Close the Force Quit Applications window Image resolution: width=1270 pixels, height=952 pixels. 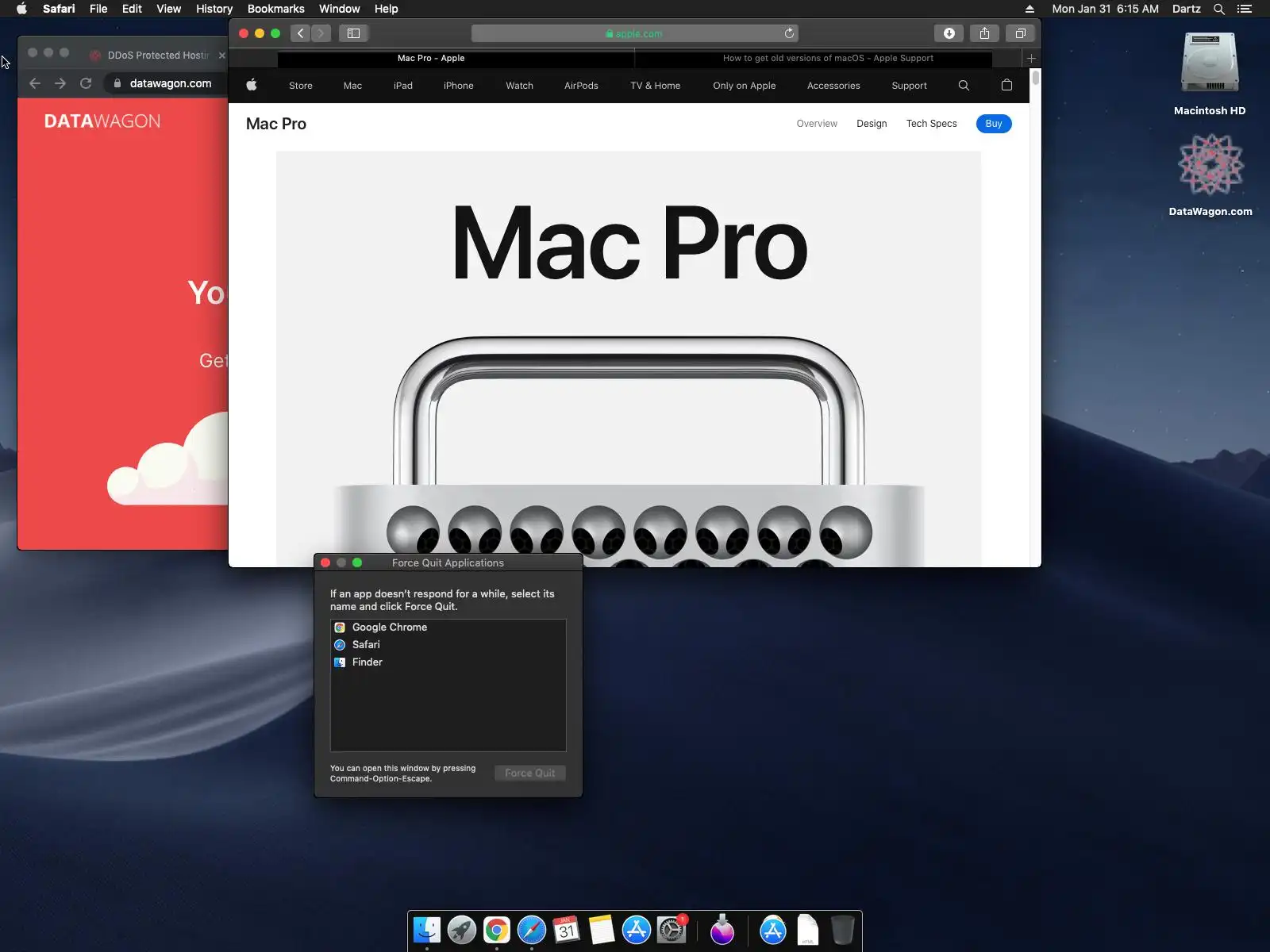[x=325, y=562]
